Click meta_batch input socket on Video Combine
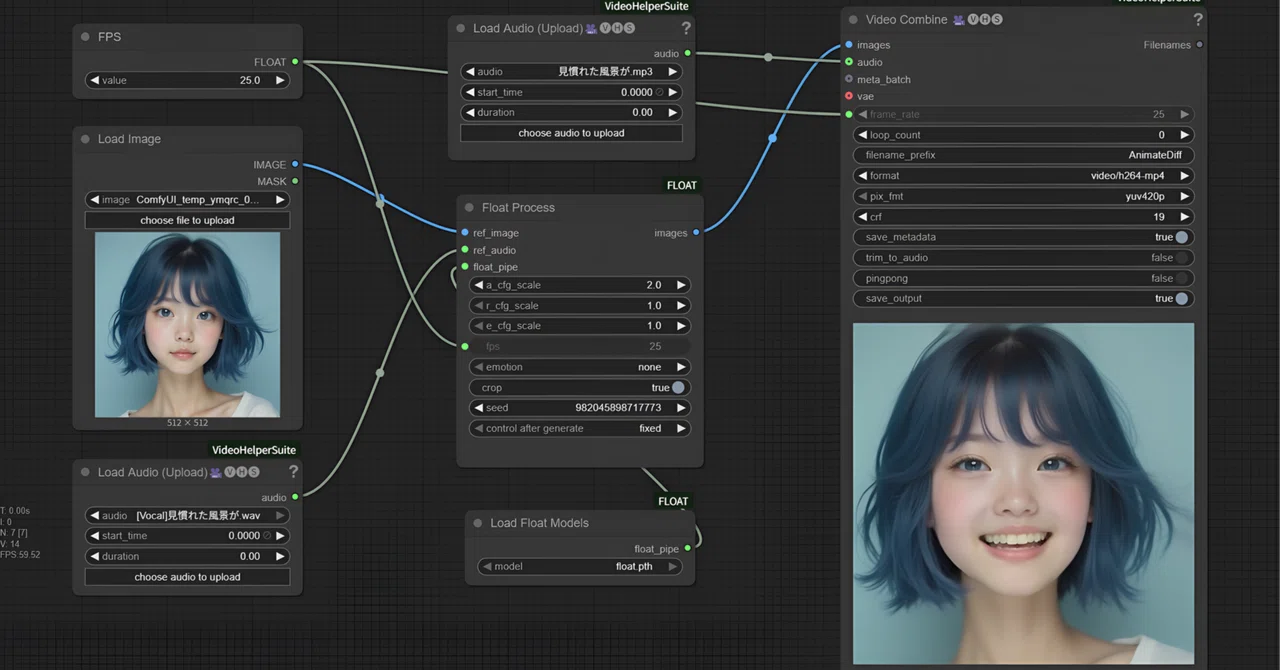The image size is (1280, 670). 849,79
